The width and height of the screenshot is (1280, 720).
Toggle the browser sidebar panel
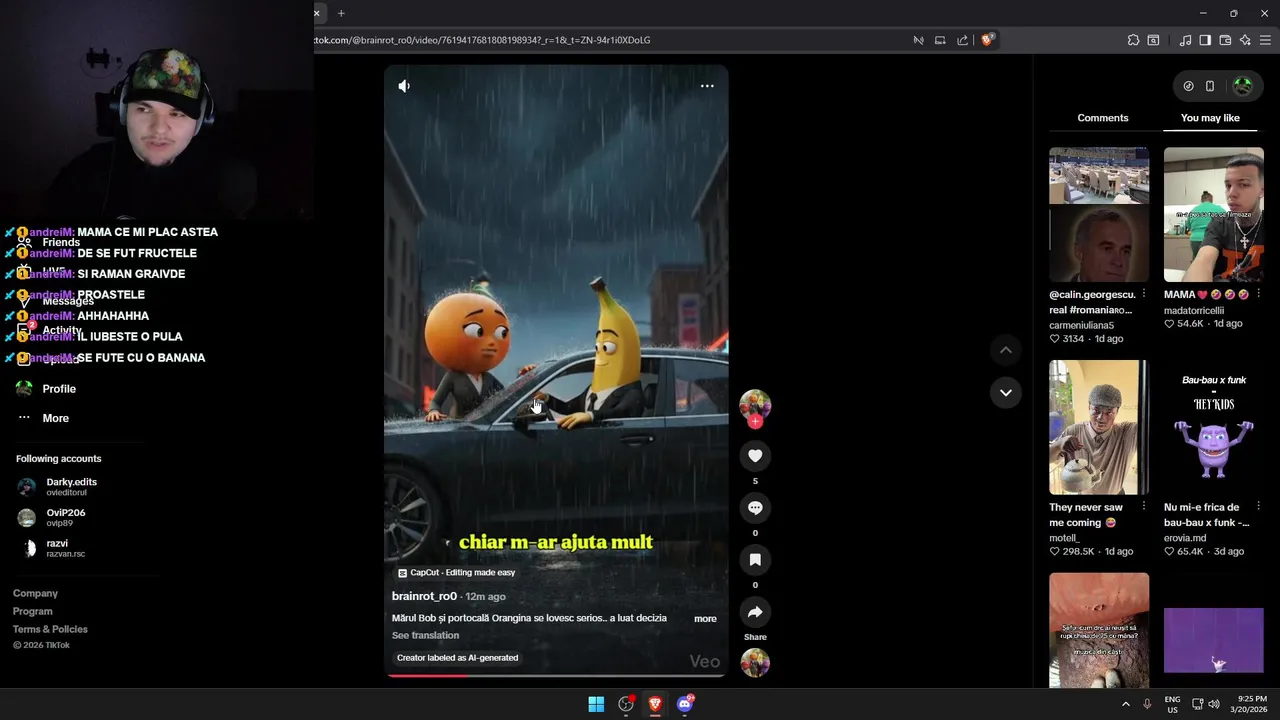click(x=1205, y=40)
